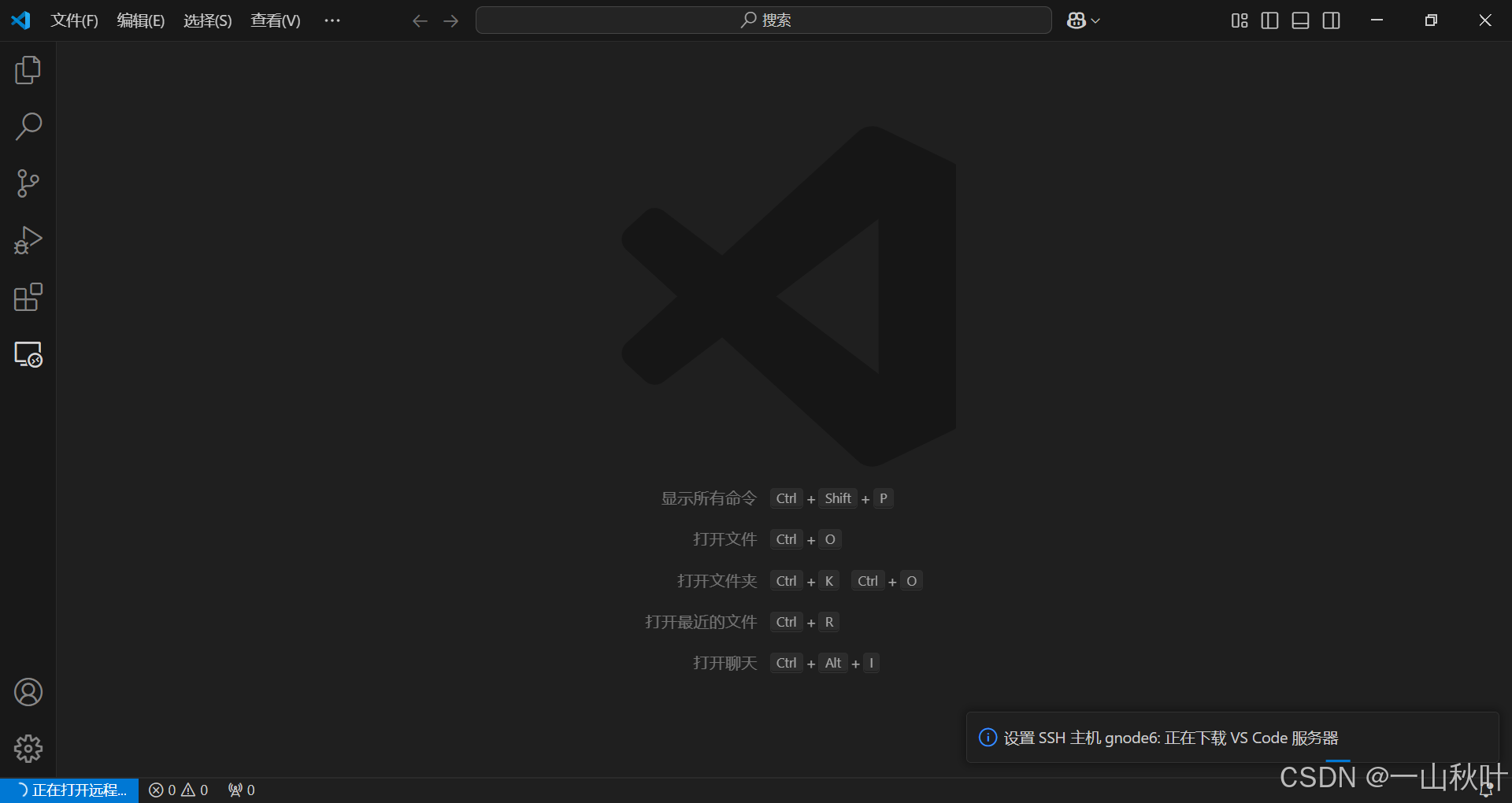1512x803 pixels.
Task: Click the 打开最近的文件 label
Action: (x=701, y=622)
